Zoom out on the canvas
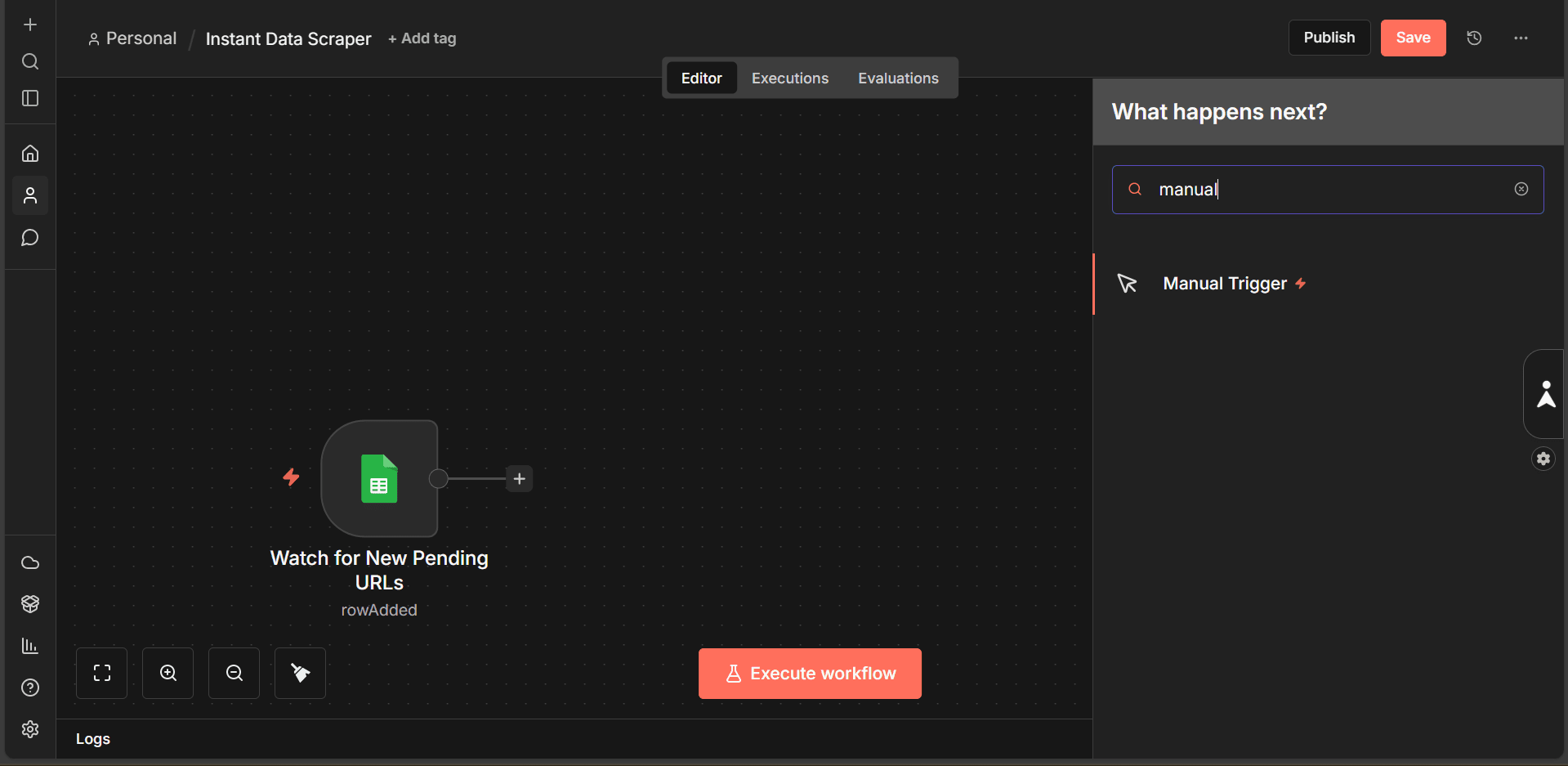 click(x=235, y=673)
